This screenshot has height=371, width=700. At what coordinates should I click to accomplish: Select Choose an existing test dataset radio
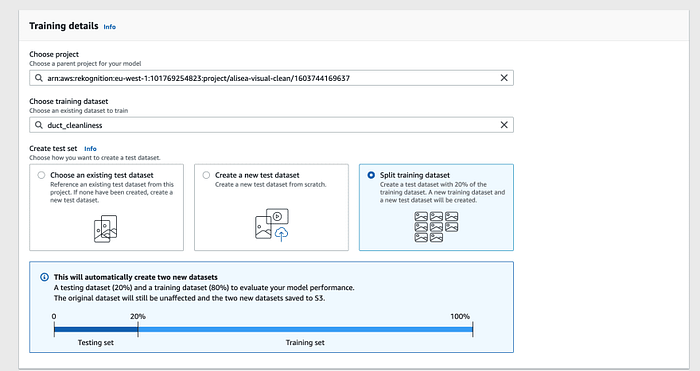coord(41,175)
